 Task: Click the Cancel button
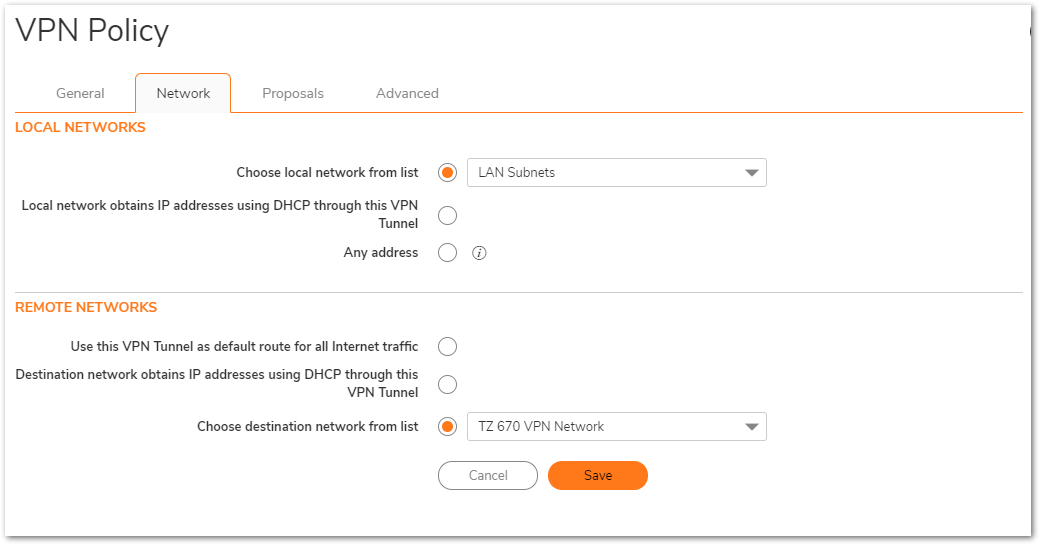pos(488,475)
